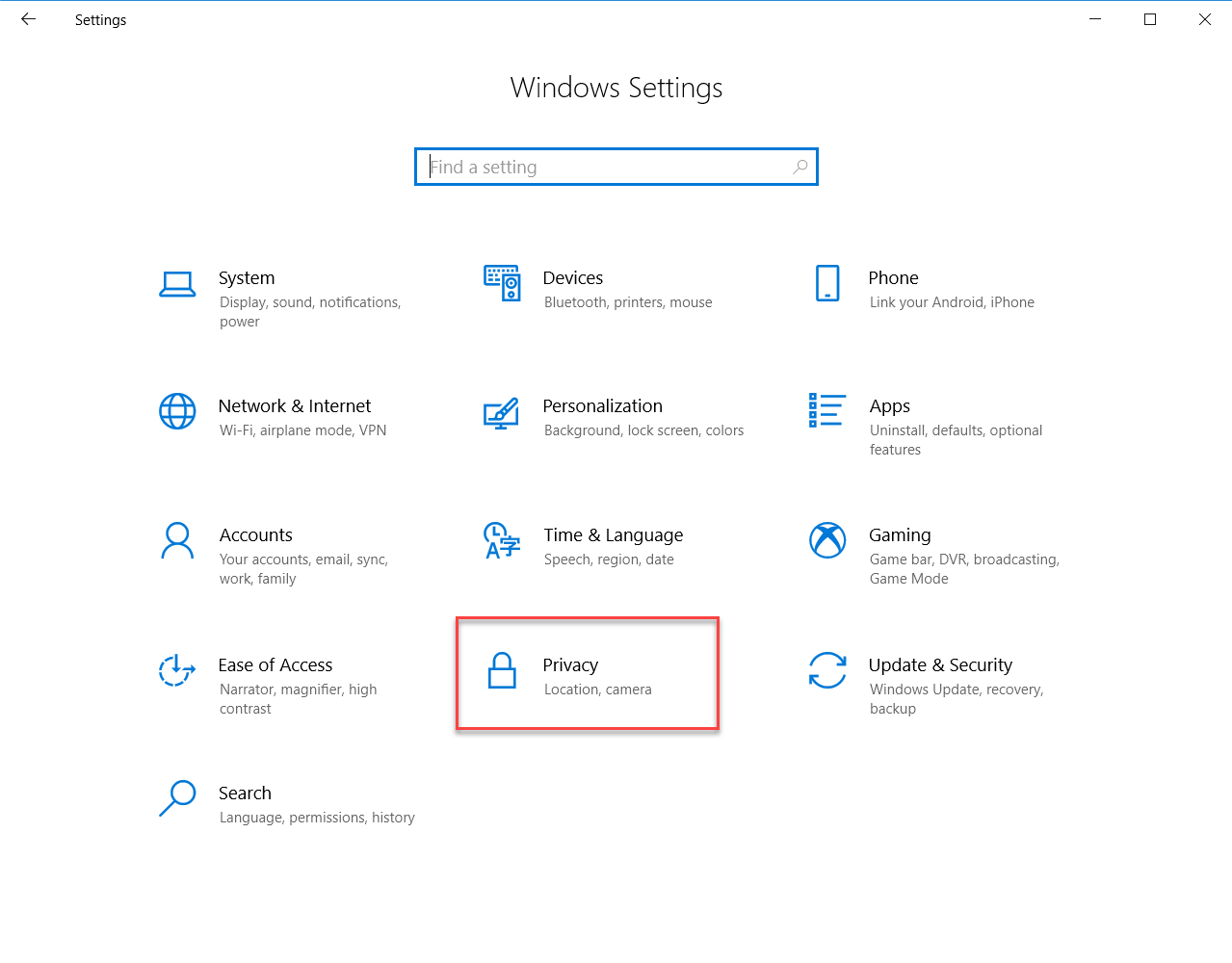Click the Personalization paintbrush icon
Screen dimensions: 1232x963
(501, 413)
